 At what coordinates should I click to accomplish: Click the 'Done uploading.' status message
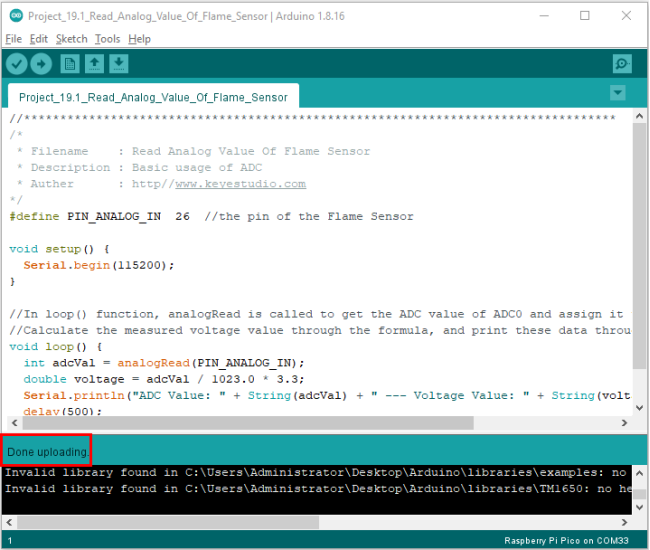pos(47,452)
